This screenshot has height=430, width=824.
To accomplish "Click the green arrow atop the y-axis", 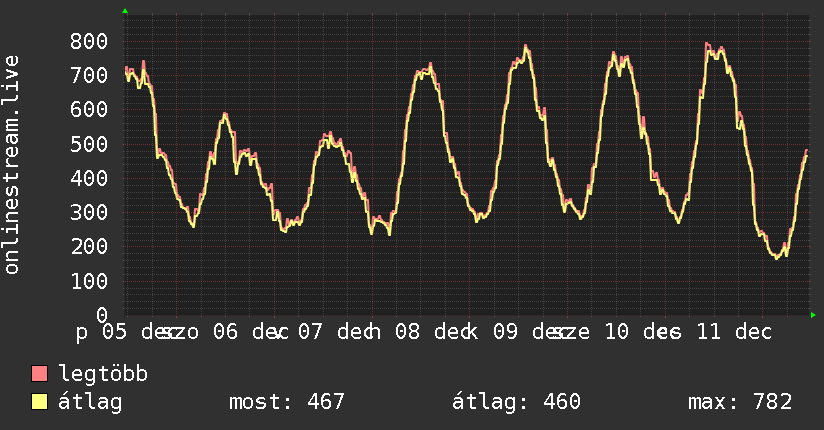I will tap(125, 11).
